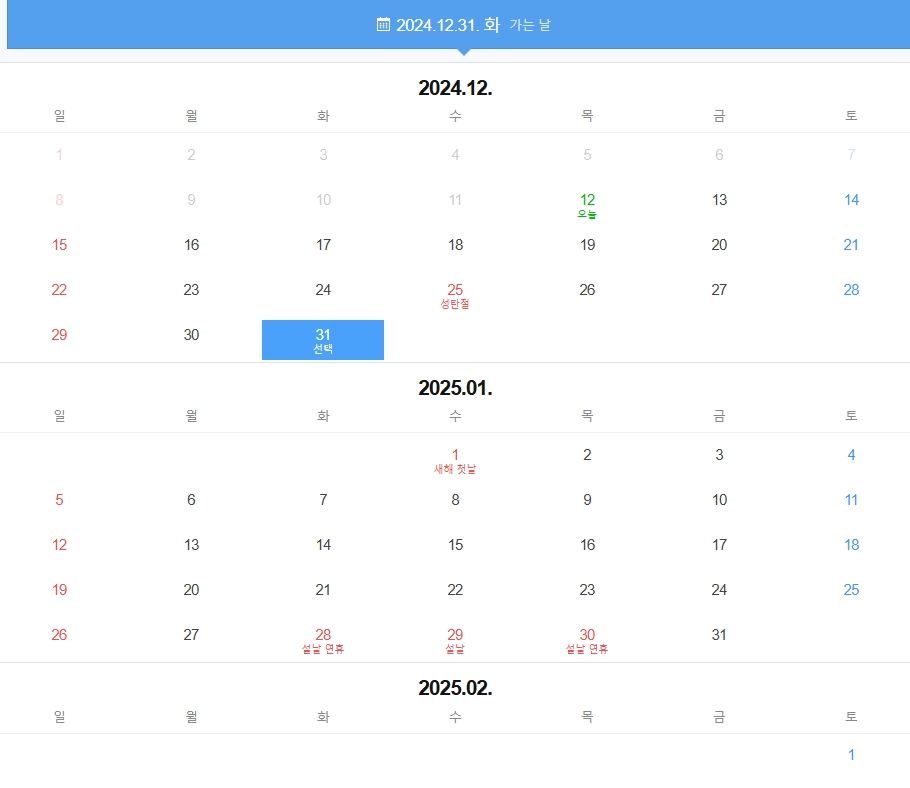Choose December 15, 2024
The height and width of the screenshot is (788, 910).
[x=59, y=245]
